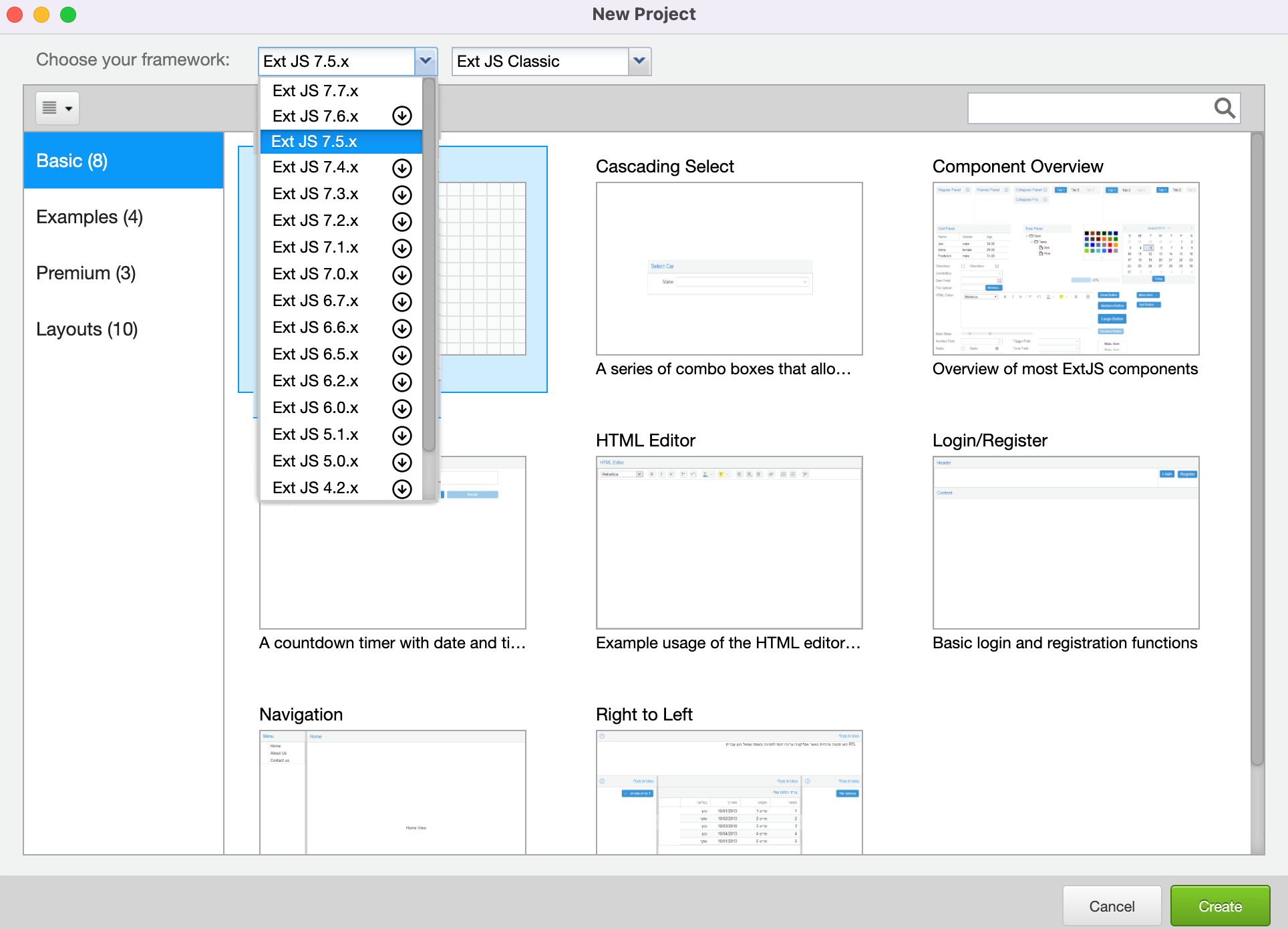Collapse the framework version dropdown arrow

pos(426,61)
